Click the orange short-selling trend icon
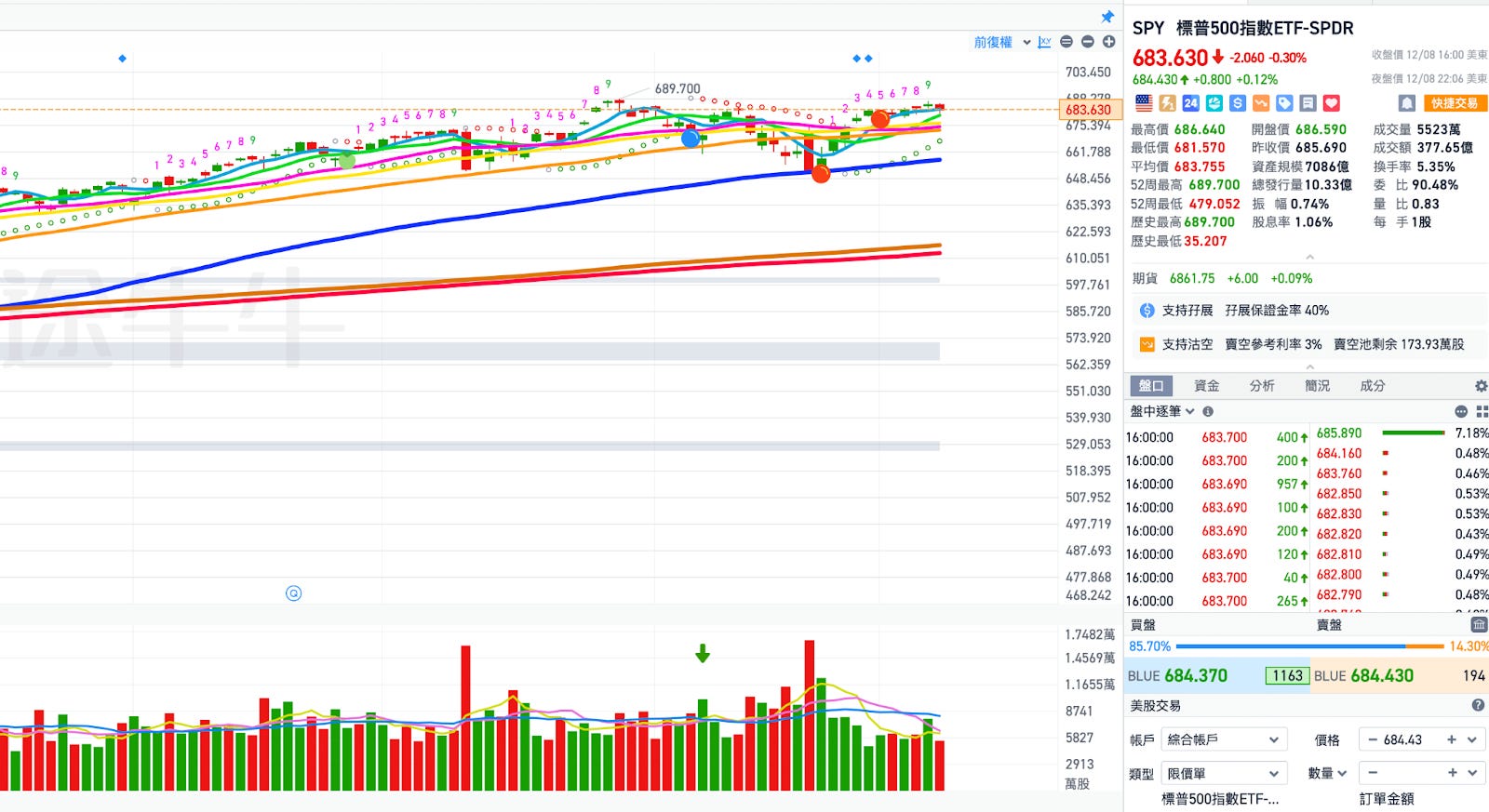 1261,103
